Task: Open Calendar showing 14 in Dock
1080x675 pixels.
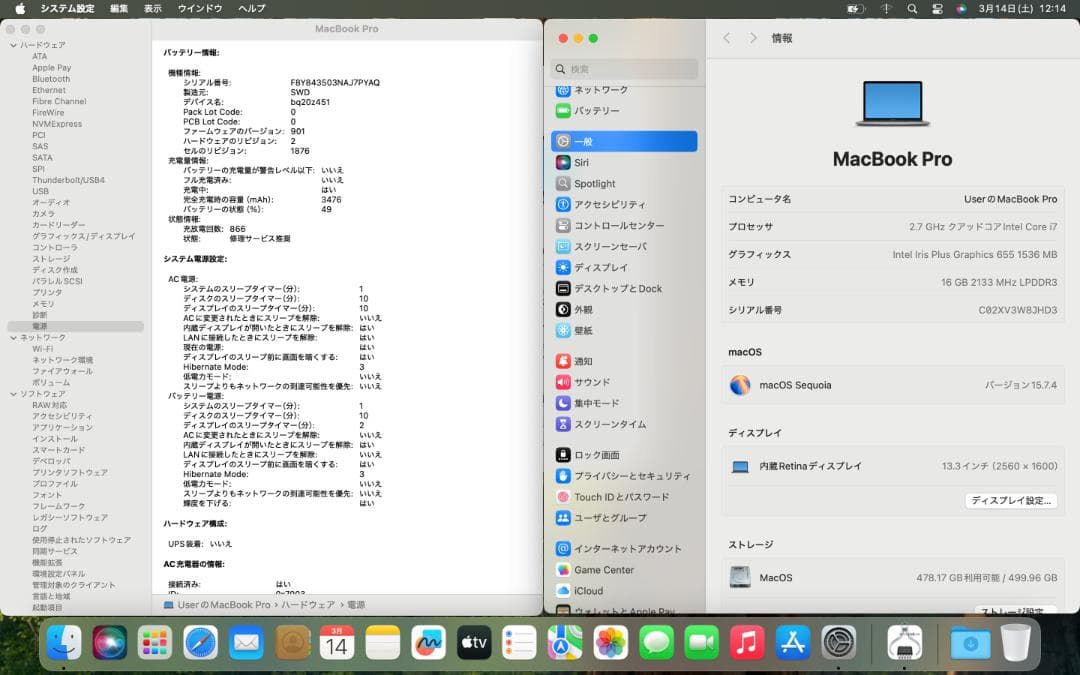Action: [x=338, y=643]
